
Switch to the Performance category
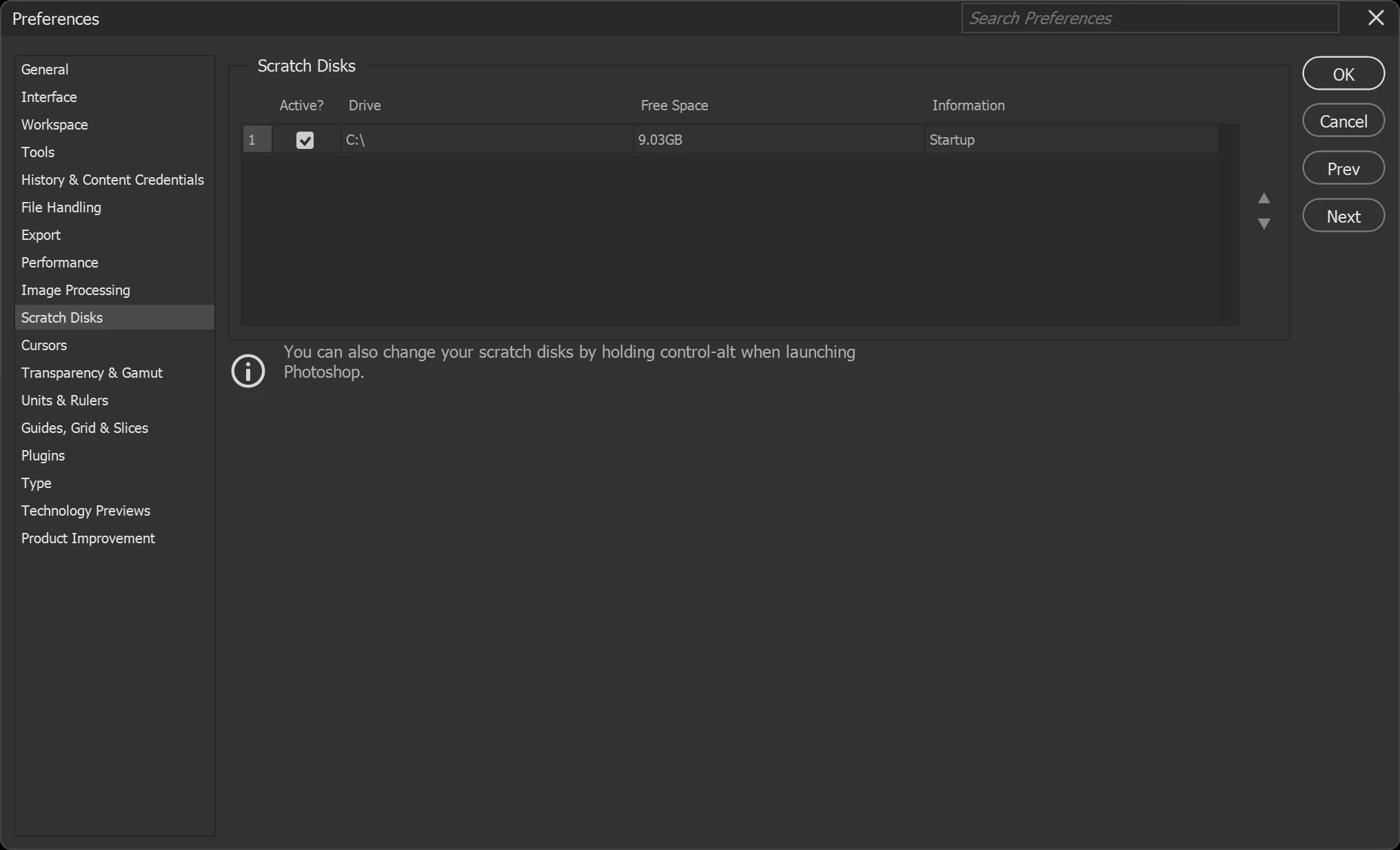pyautogui.click(x=60, y=263)
